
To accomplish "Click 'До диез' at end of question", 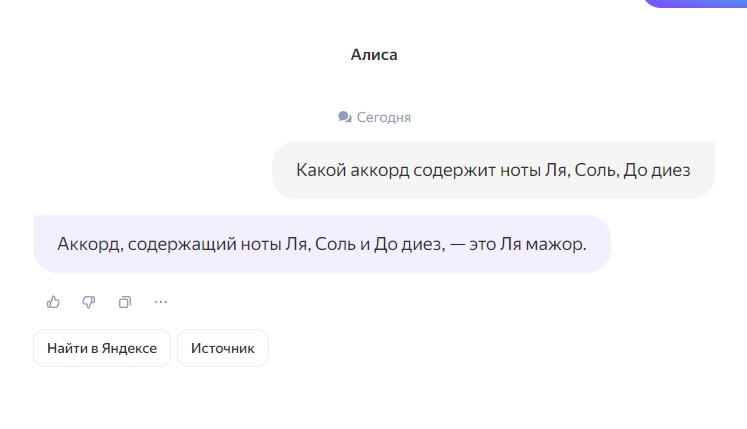I will tap(656, 170).
